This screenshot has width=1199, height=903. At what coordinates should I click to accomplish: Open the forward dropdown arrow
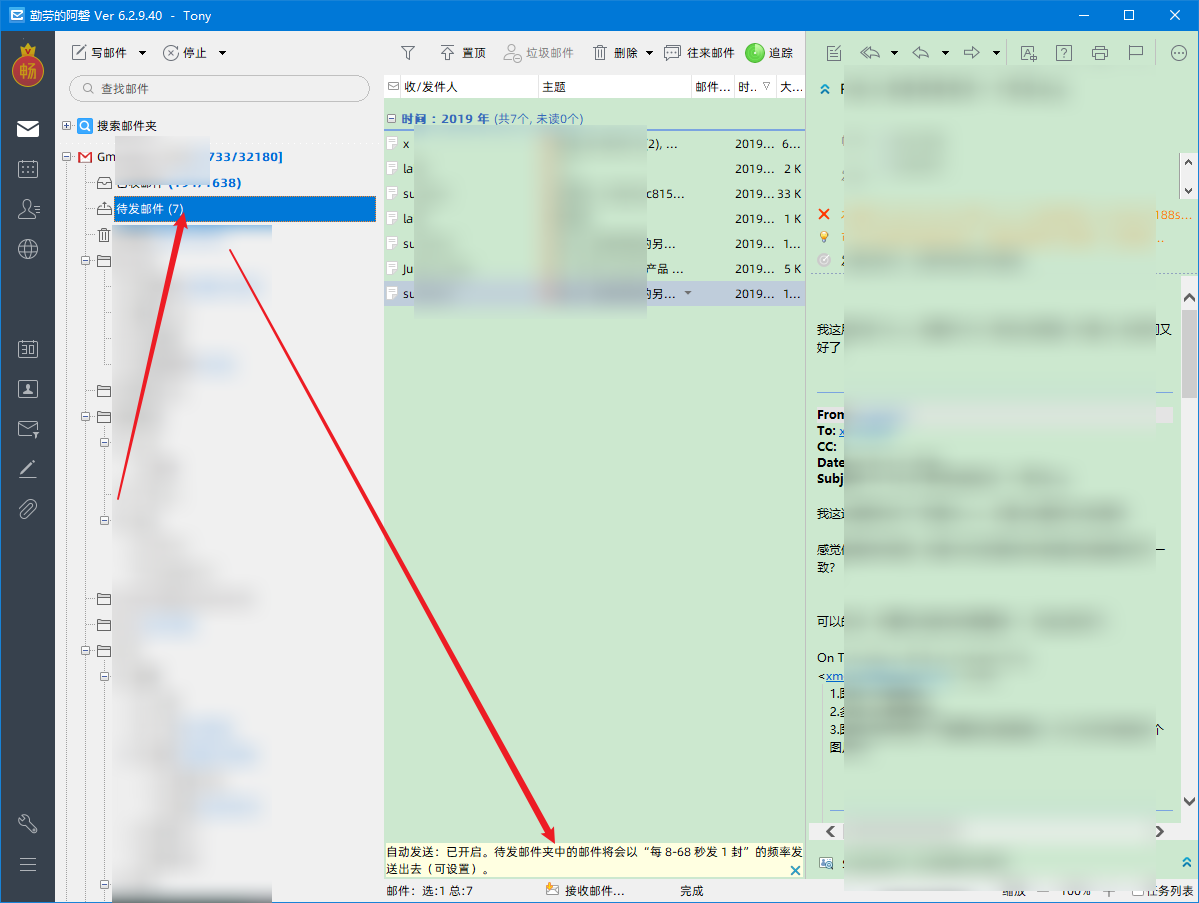click(996, 53)
